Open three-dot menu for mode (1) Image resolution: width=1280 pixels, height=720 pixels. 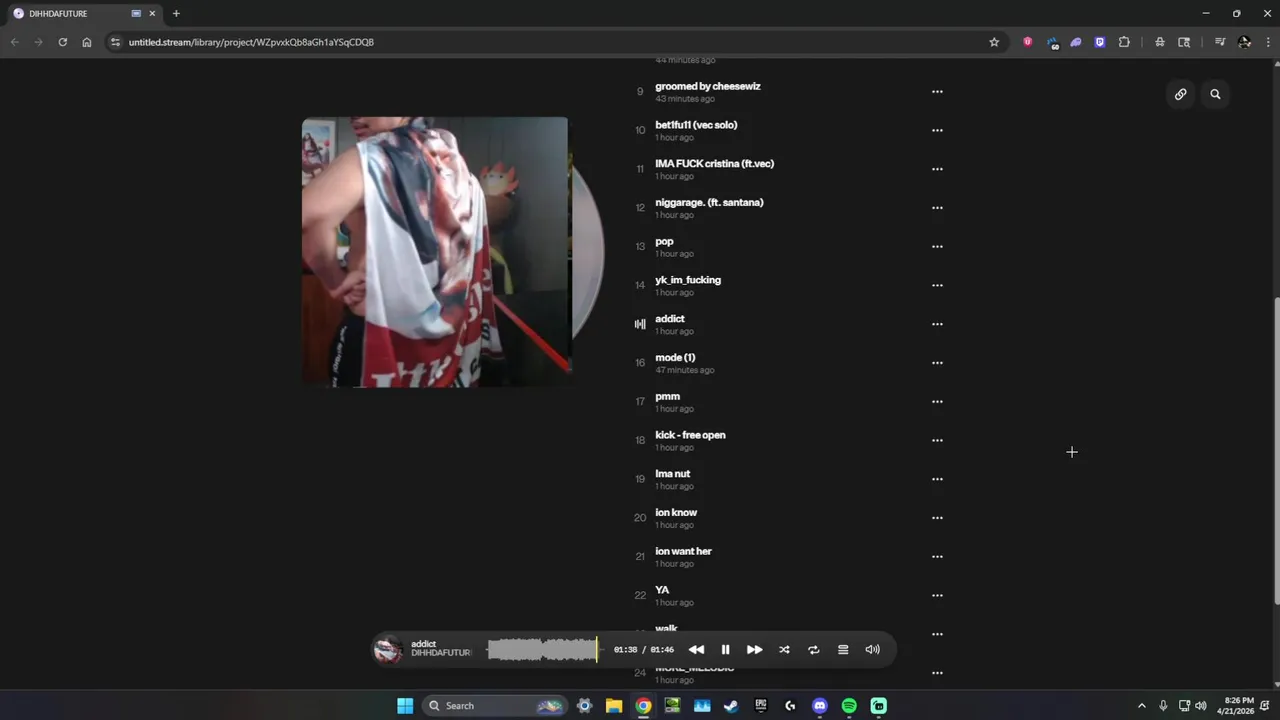click(937, 363)
